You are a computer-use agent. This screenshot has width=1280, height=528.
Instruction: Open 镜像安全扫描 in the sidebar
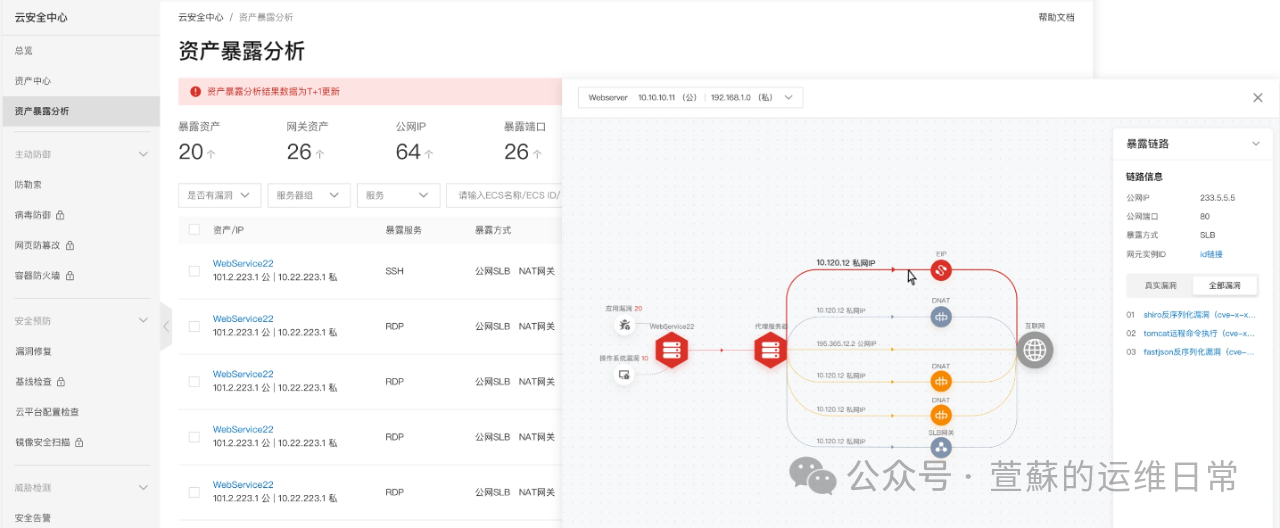click(42, 442)
